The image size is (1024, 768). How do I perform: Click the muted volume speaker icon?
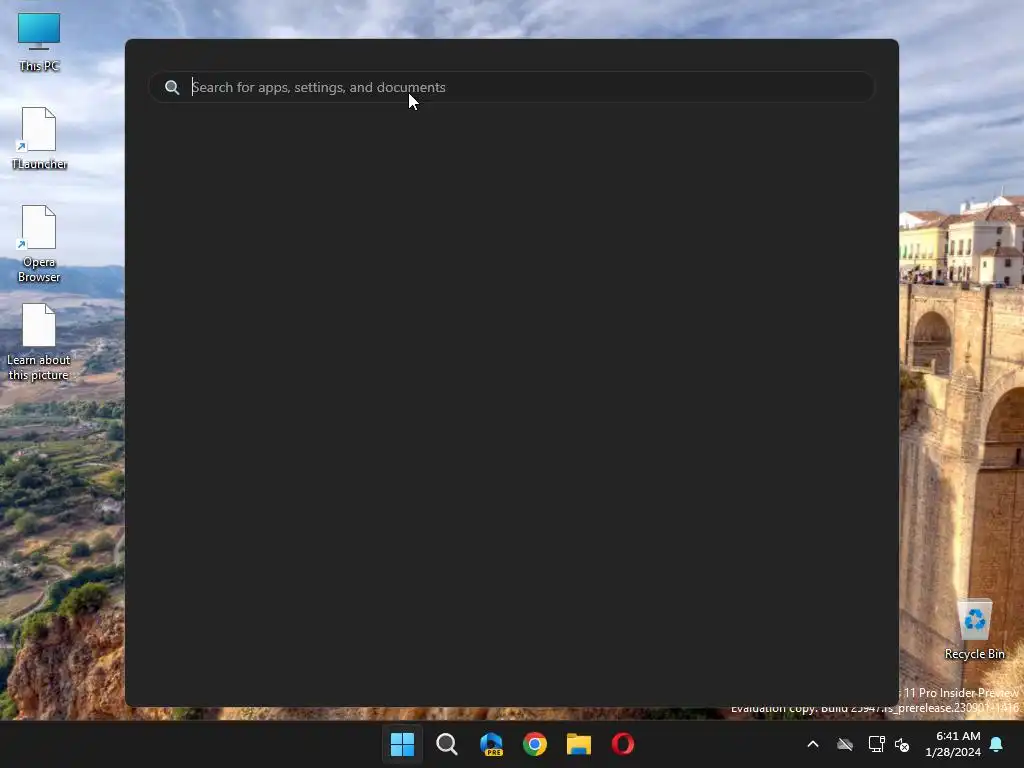(x=902, y=744)
